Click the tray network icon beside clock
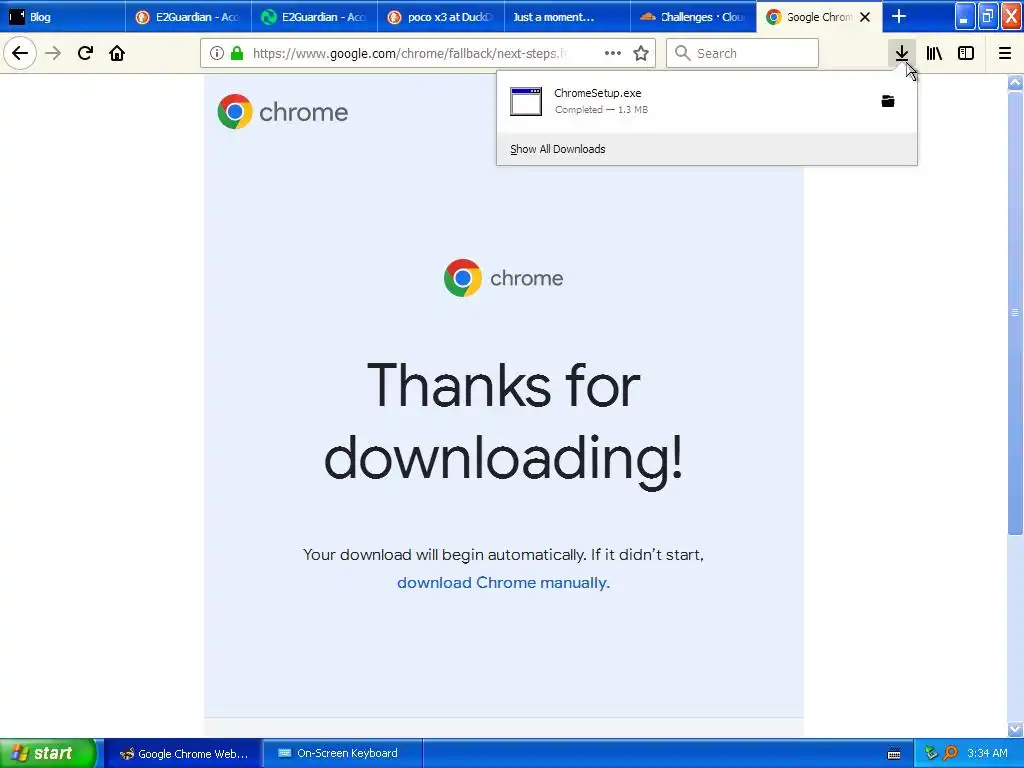The width and height of the screenshot is (1024, 768). [x=931, y=753]
